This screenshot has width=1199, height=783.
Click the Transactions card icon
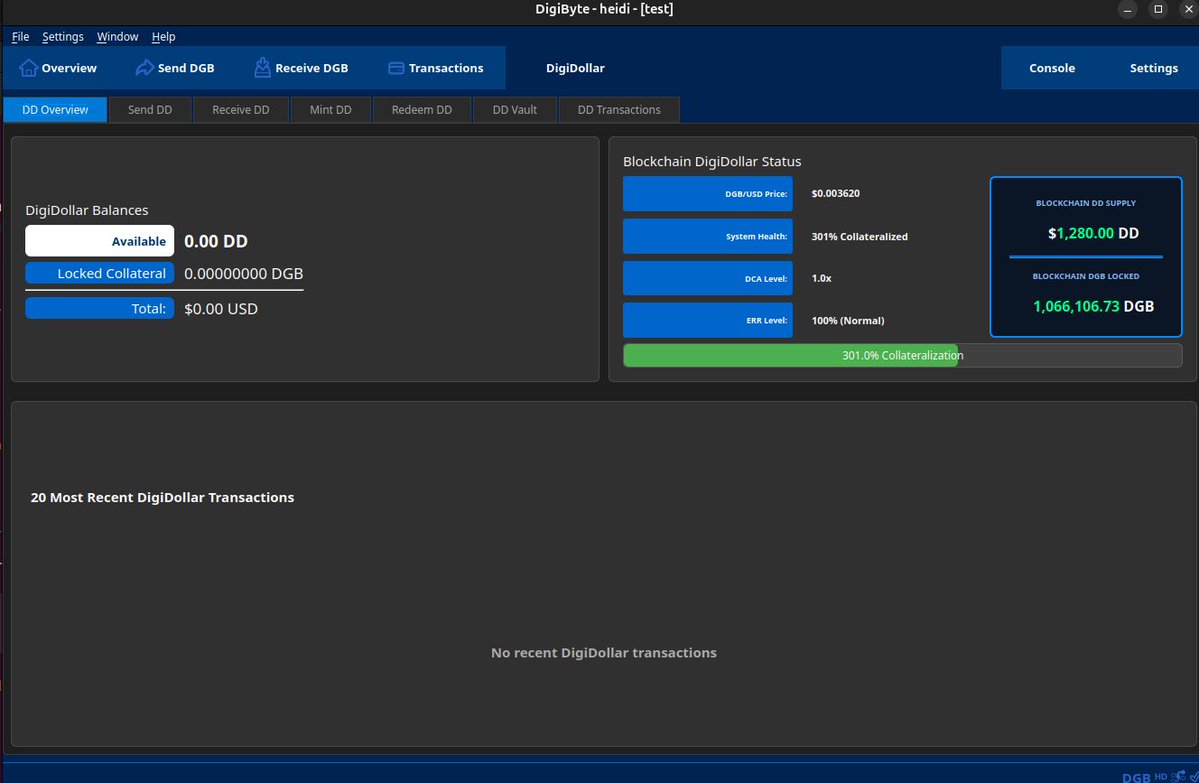(x=396, y=68)
